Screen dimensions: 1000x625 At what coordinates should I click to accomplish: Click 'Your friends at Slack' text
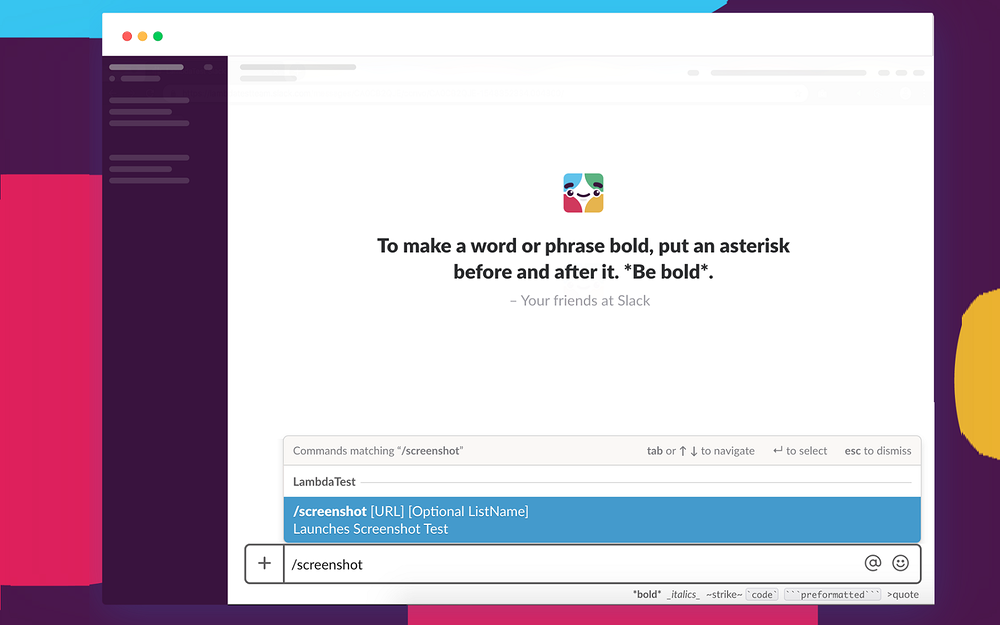pyautogui.click(x=580, y=301)
